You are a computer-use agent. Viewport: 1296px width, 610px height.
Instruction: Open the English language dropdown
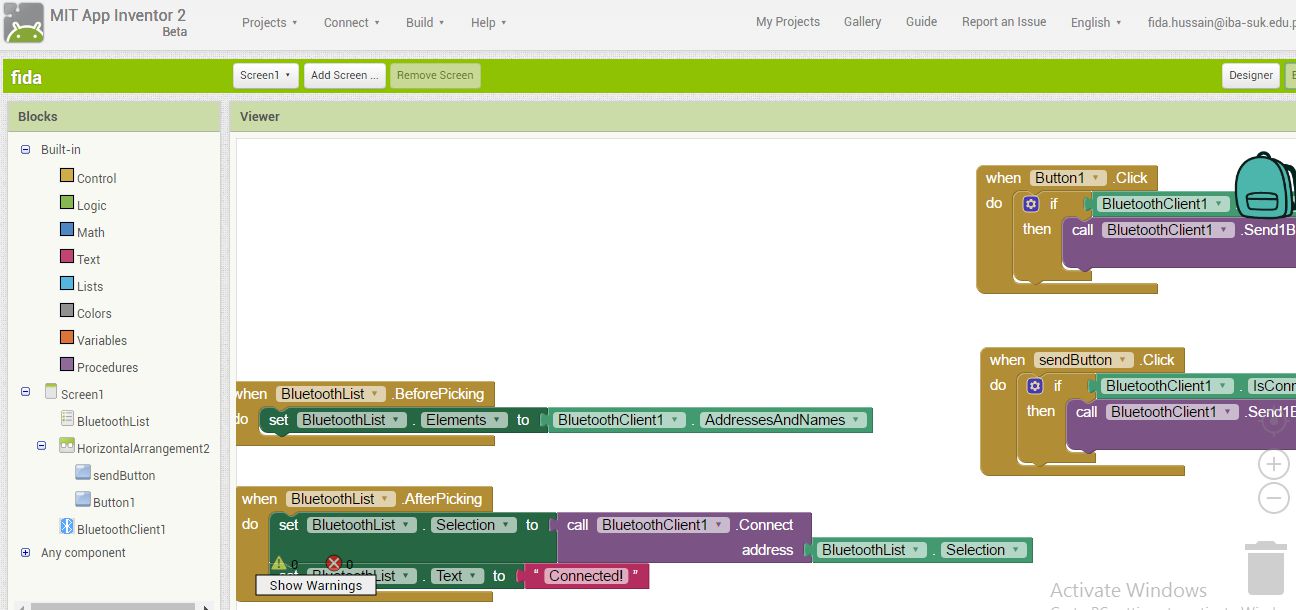click(x=1096, y=22)
